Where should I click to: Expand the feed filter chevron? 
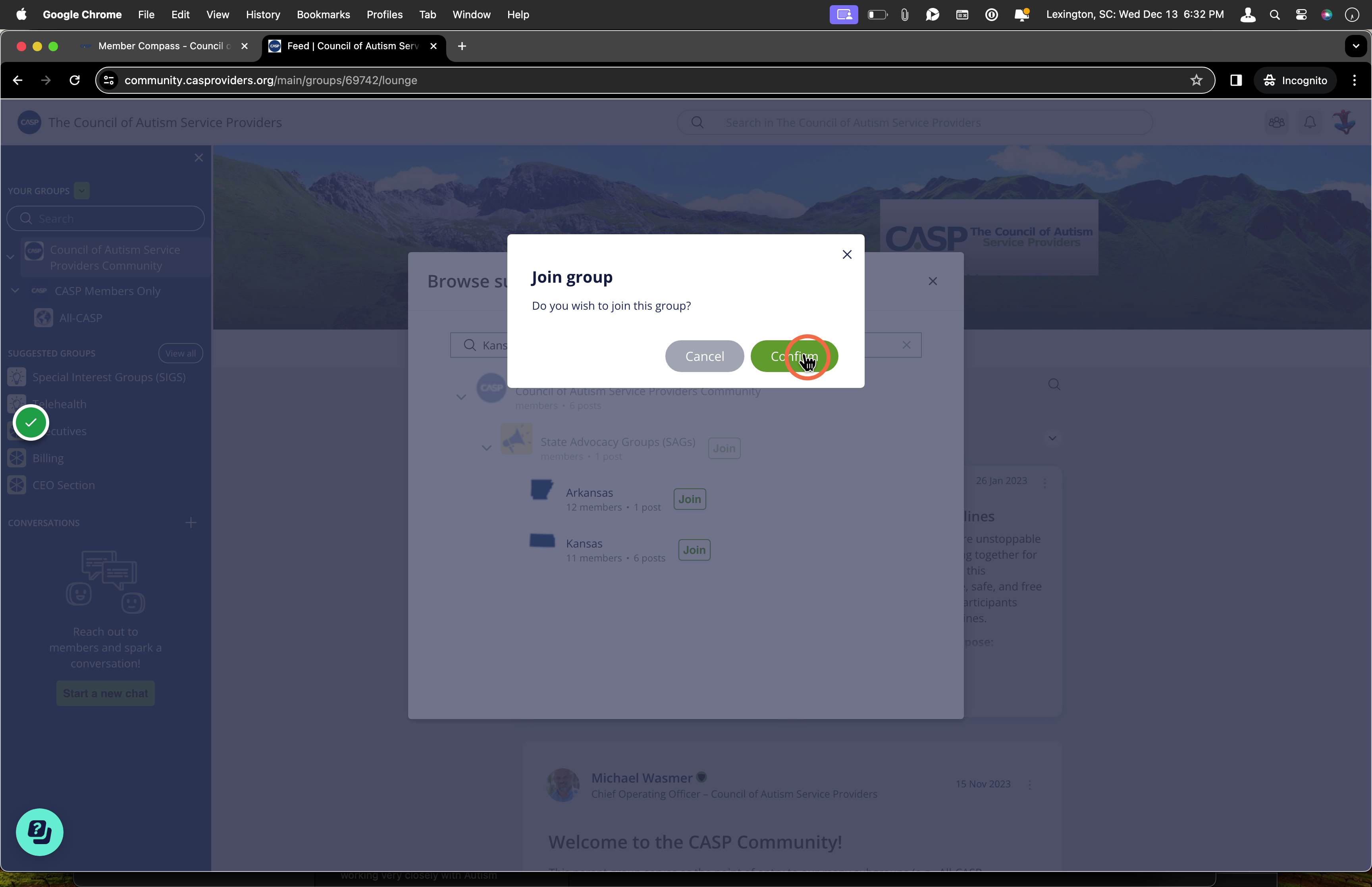tap(1052, 438)
